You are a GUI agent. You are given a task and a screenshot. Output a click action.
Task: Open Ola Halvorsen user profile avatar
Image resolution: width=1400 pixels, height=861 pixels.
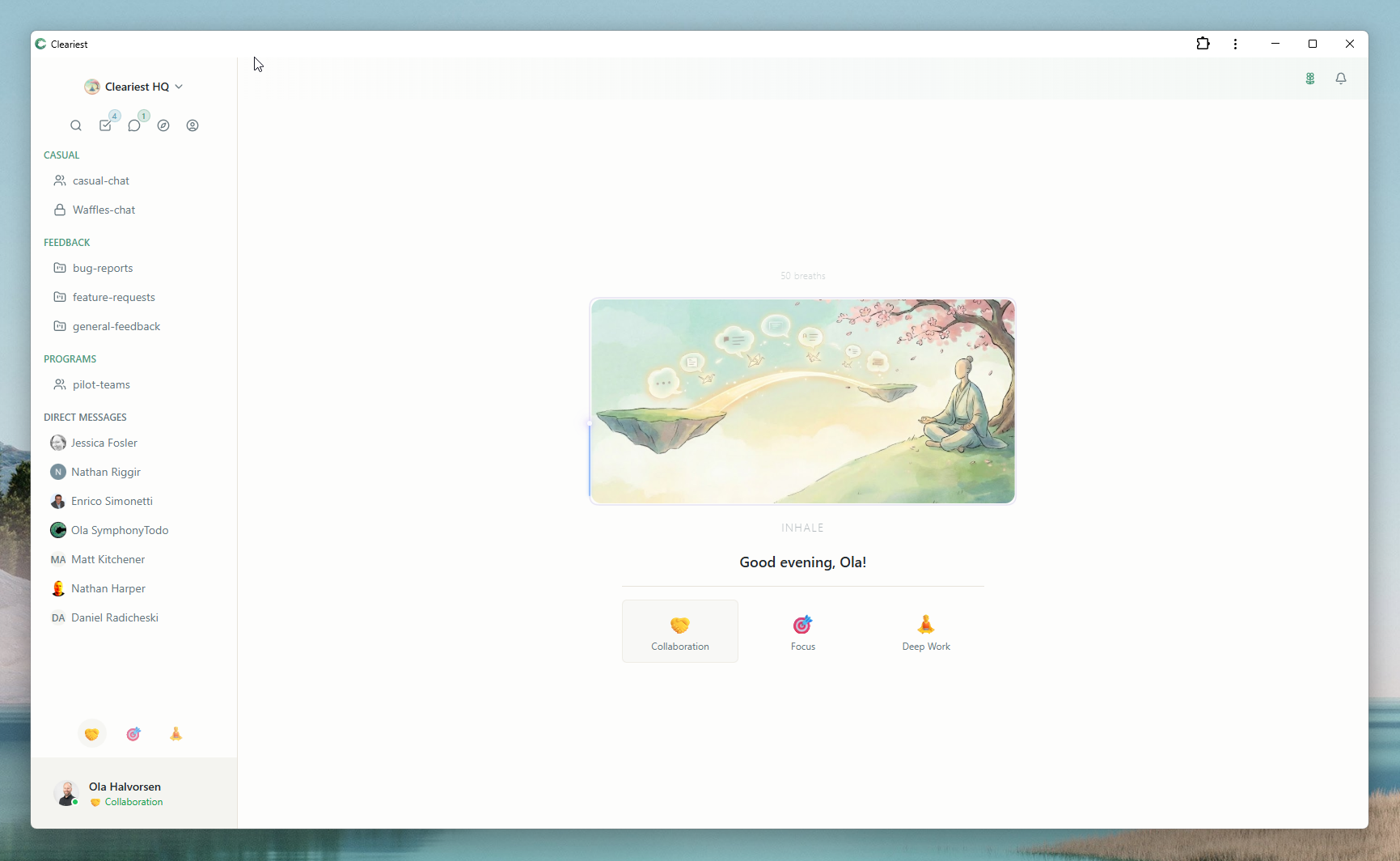click(66, 793)
